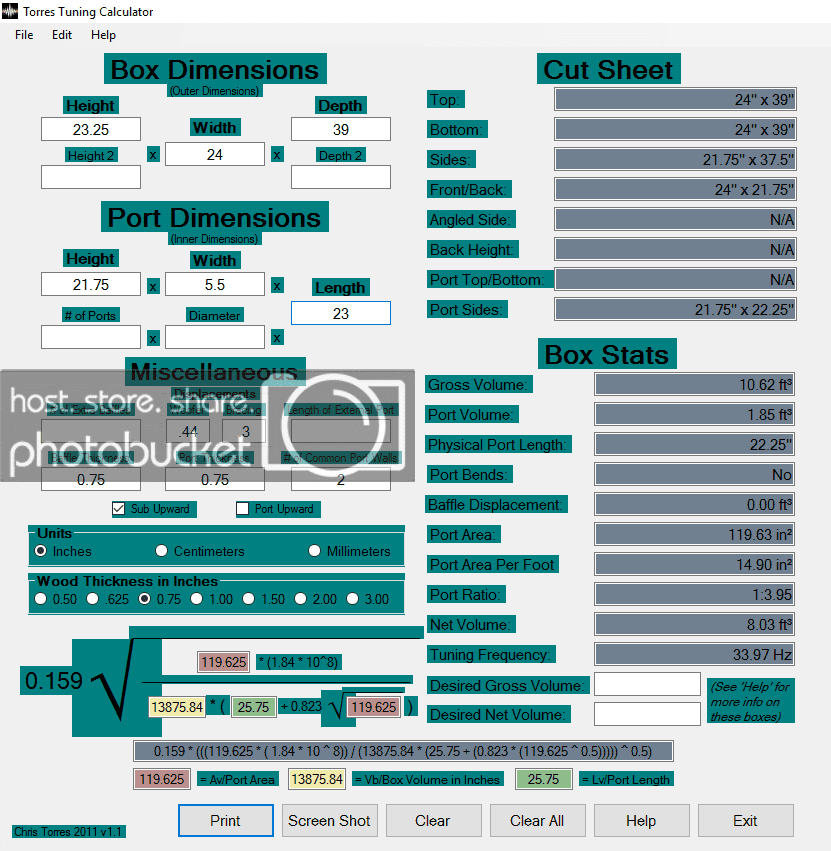Click the Print button
The width and height of the screenshot is (831, 851).
click(x=226, y=820)
